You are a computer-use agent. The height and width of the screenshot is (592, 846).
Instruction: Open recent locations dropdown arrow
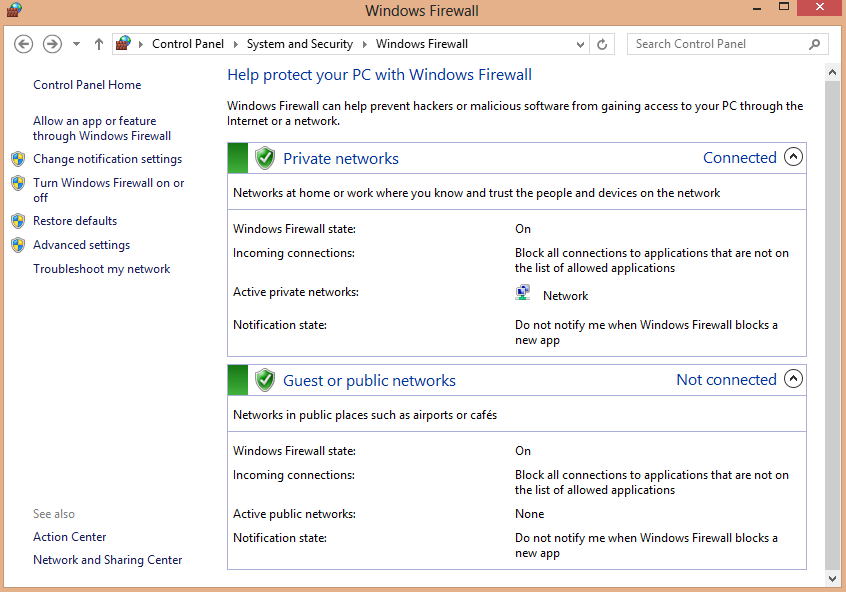coord(77,44)
